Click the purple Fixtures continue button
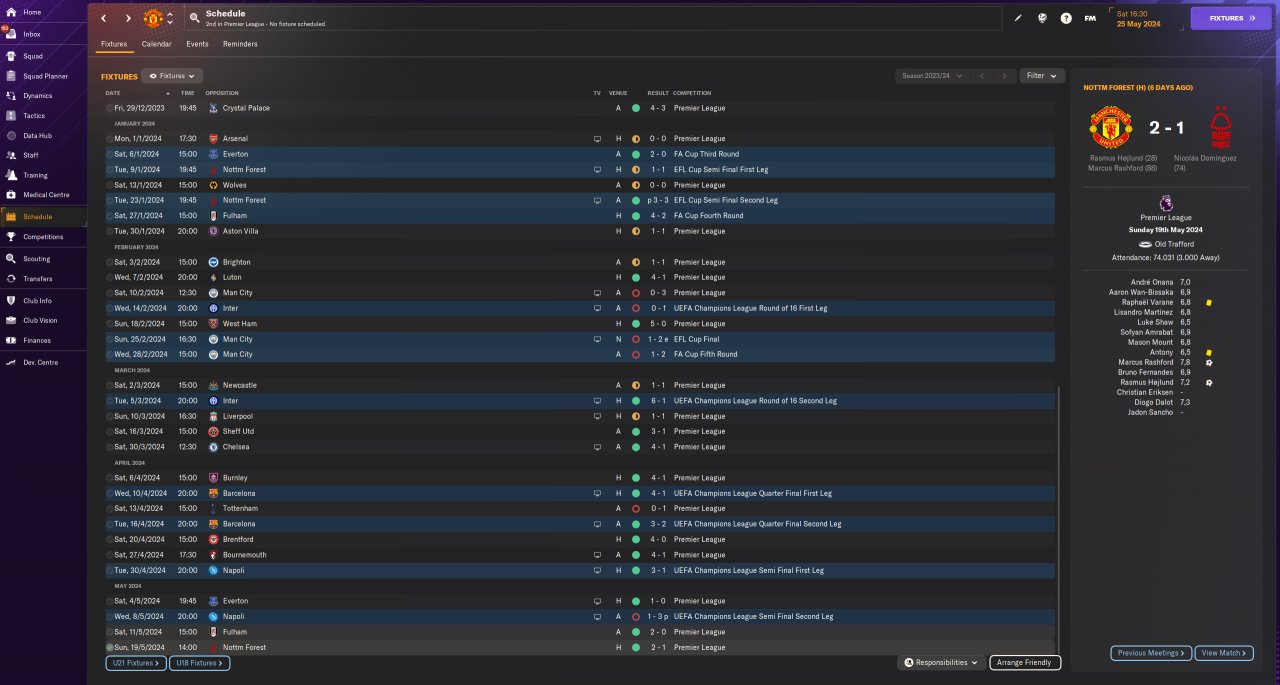Screen dimensions: 1280x685 [1231, 18]
